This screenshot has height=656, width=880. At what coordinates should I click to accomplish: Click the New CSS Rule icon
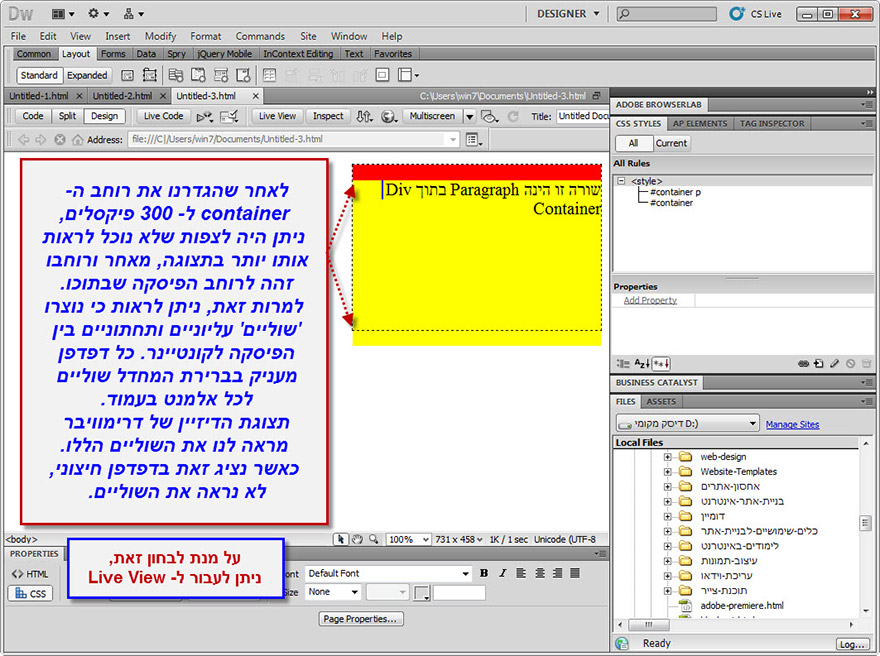point(819,364)
